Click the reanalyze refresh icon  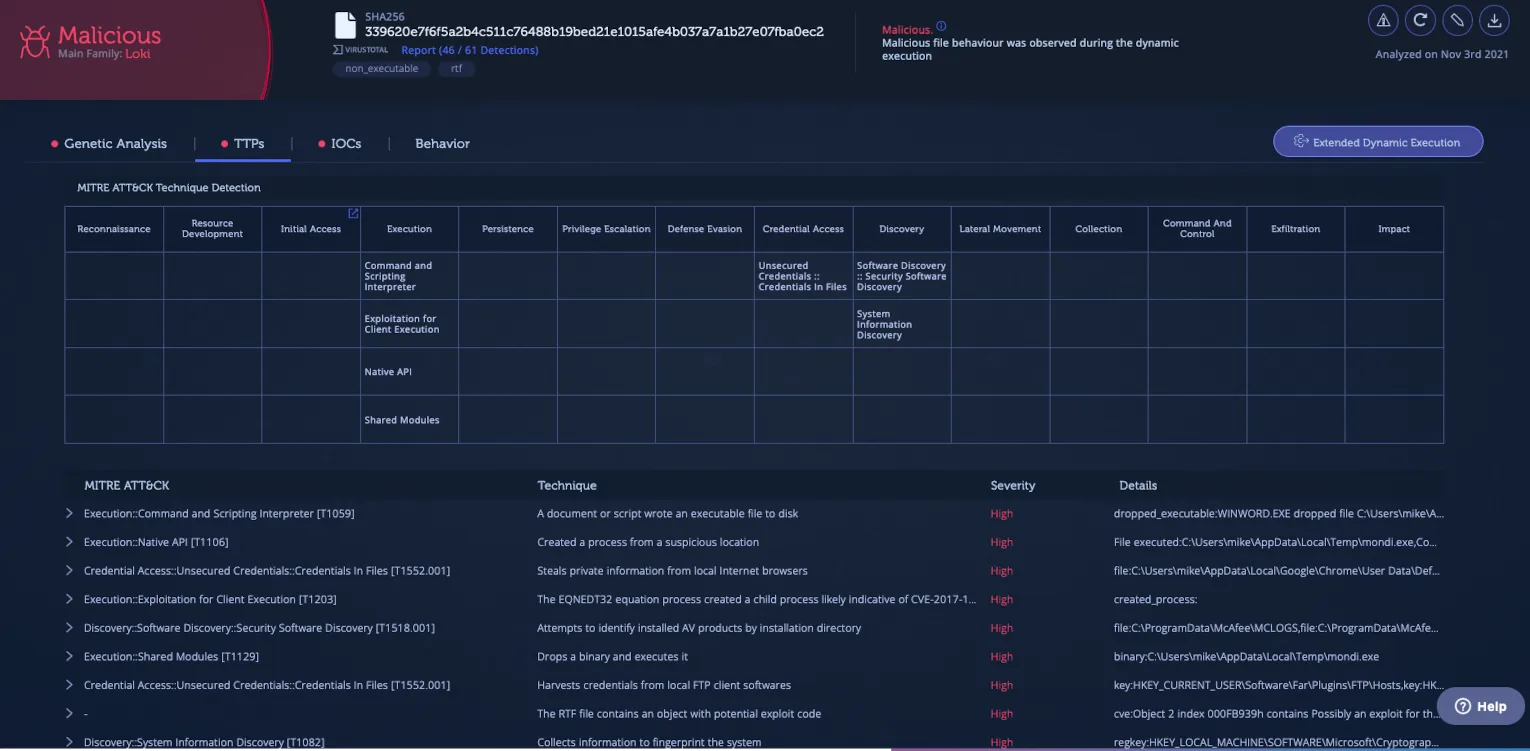pyautogui.click(x=1420, y=20)
